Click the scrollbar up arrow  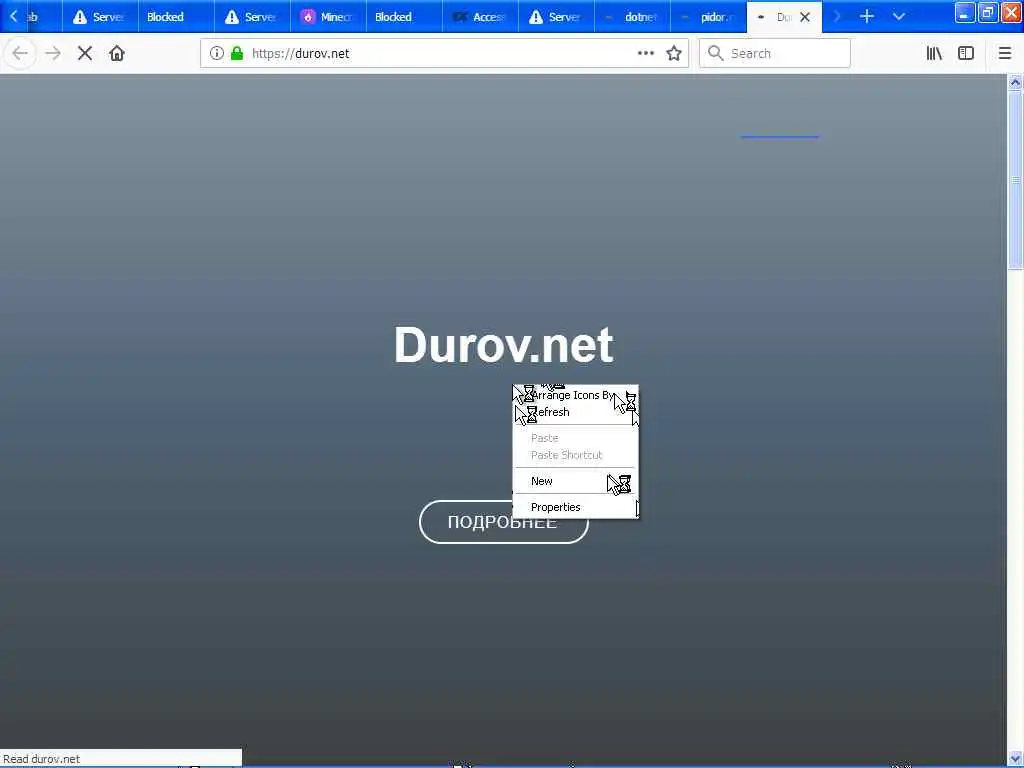(x=1015, y=82)
